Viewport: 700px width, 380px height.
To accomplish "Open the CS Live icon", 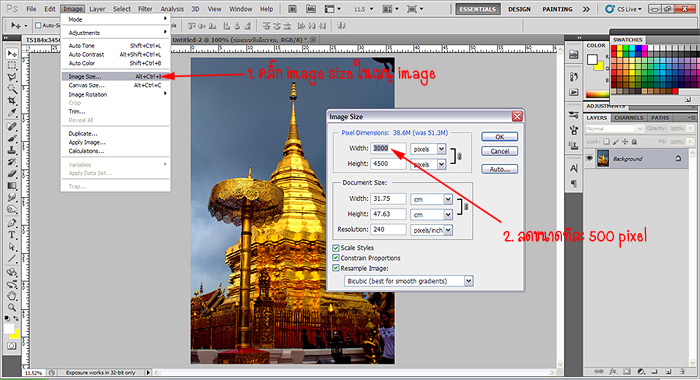I will [623, 9].
